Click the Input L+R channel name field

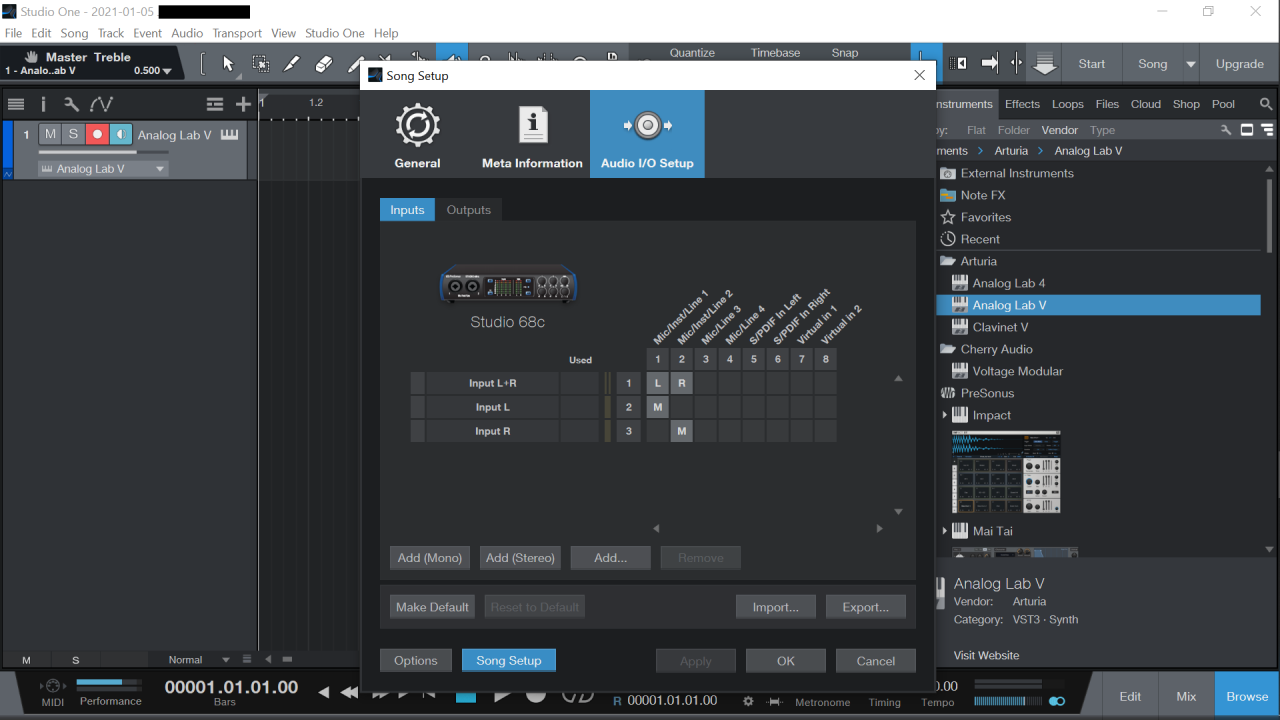492,383
